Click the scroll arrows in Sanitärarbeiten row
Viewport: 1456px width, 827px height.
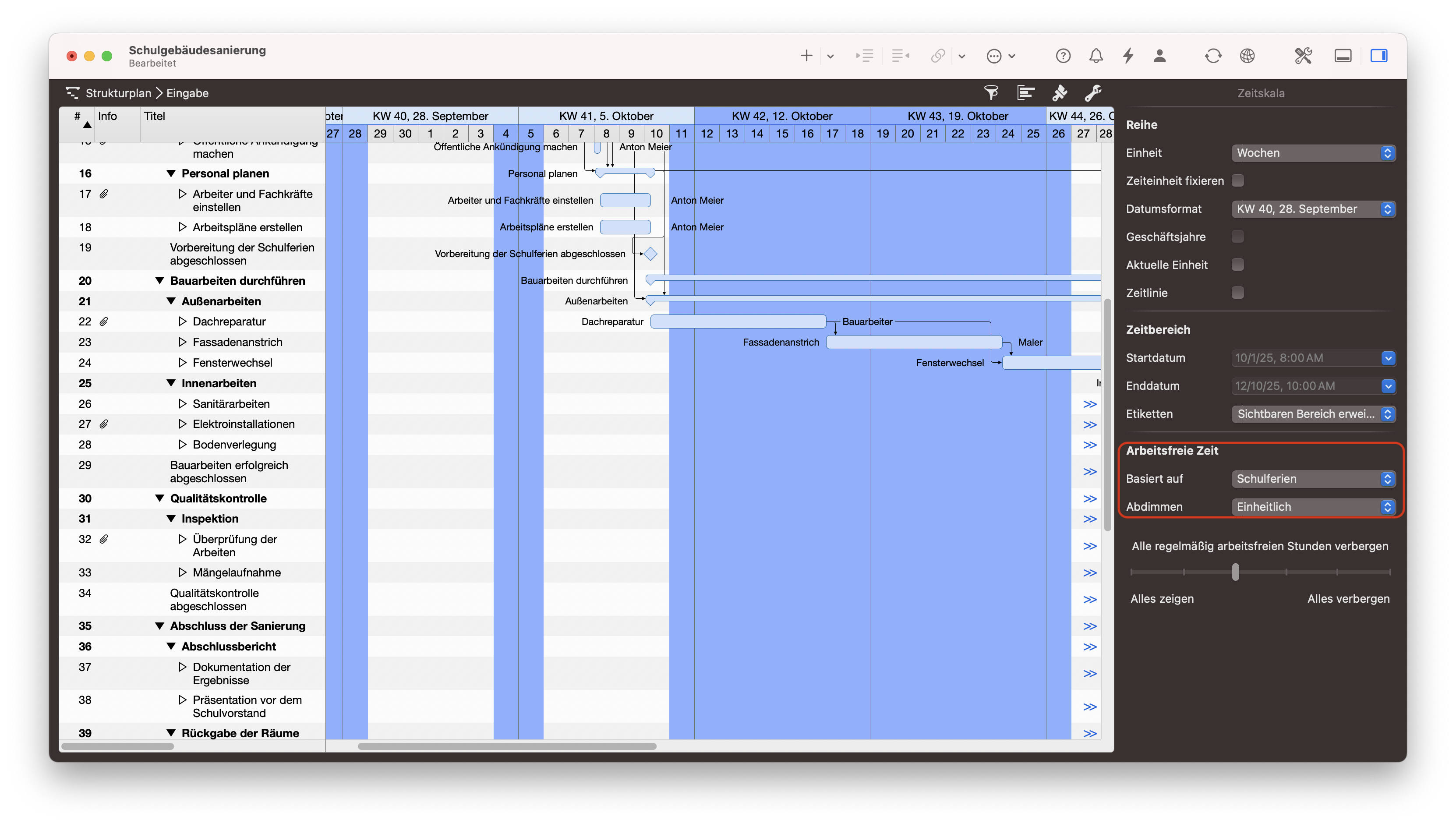point(1089,404)
